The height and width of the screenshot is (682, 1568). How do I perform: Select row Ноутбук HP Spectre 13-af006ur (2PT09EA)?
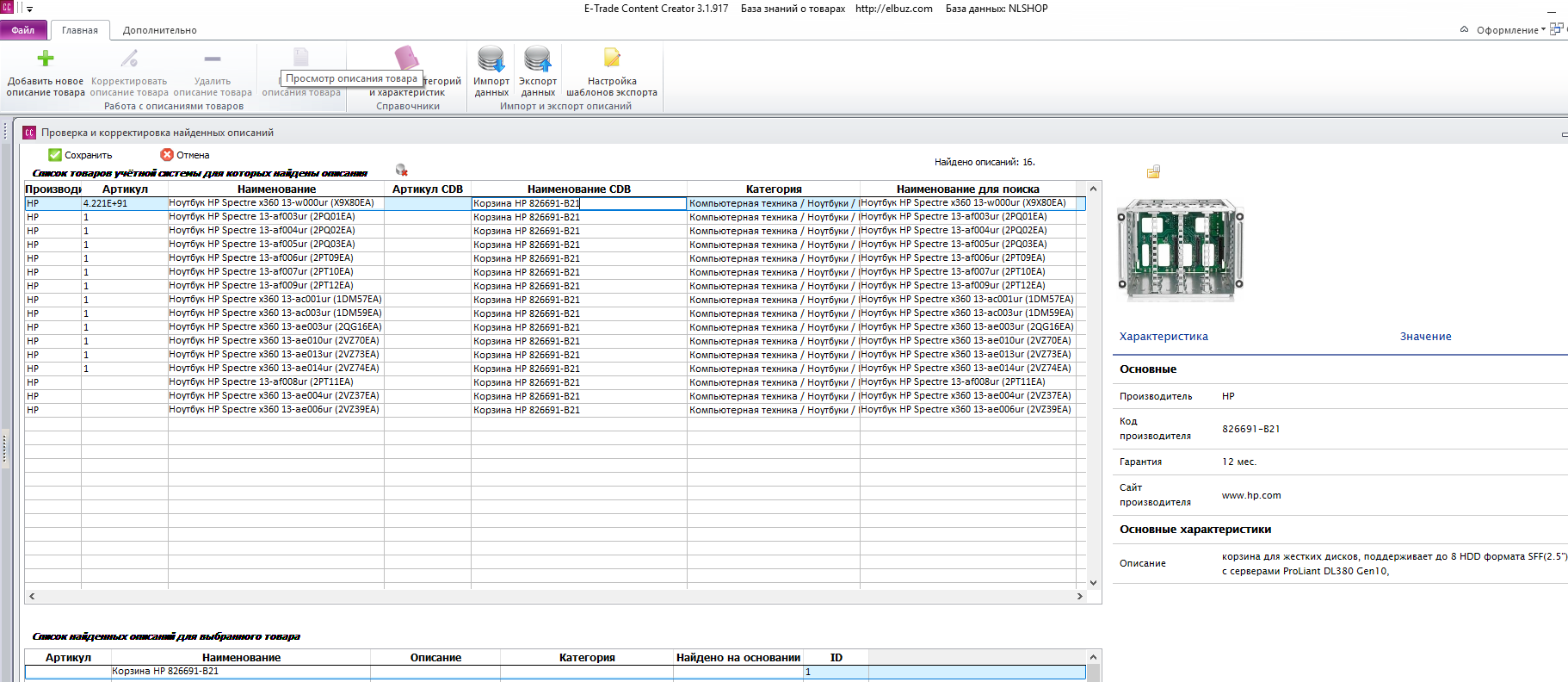click(x=555, y=258)
